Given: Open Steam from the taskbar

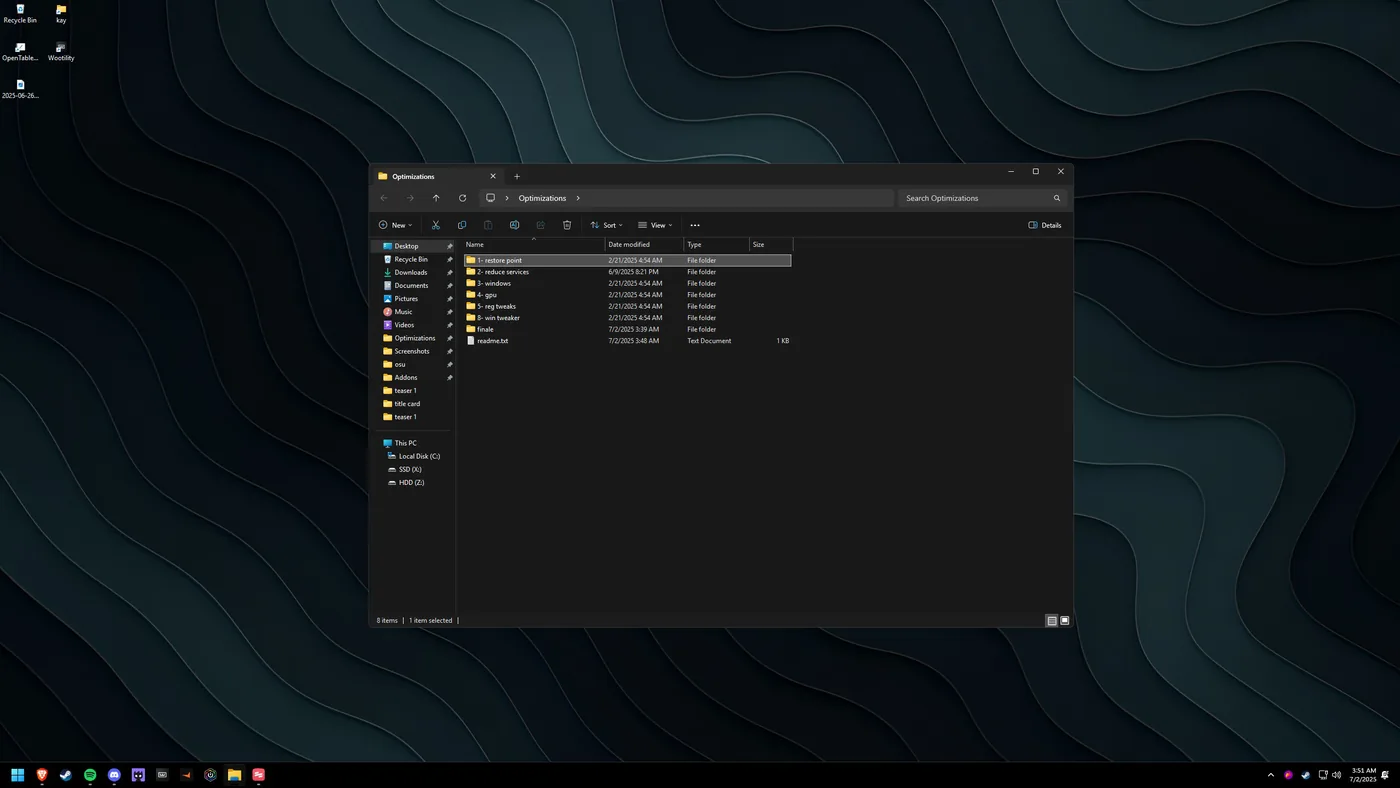Looking at the screenshot, I should click(66, 775).
